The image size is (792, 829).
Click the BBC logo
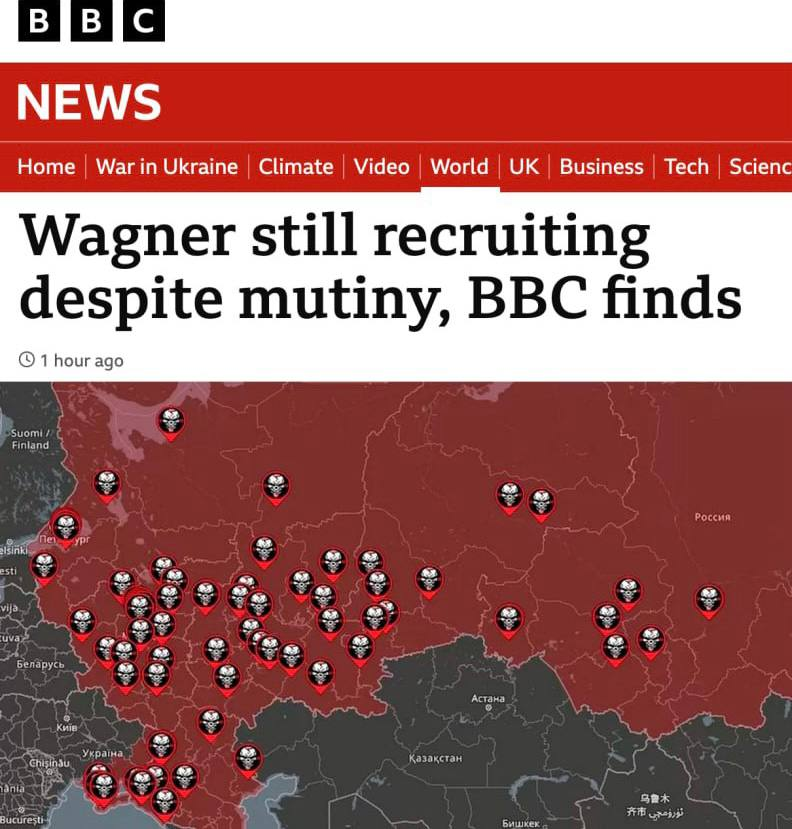point(91,20)
